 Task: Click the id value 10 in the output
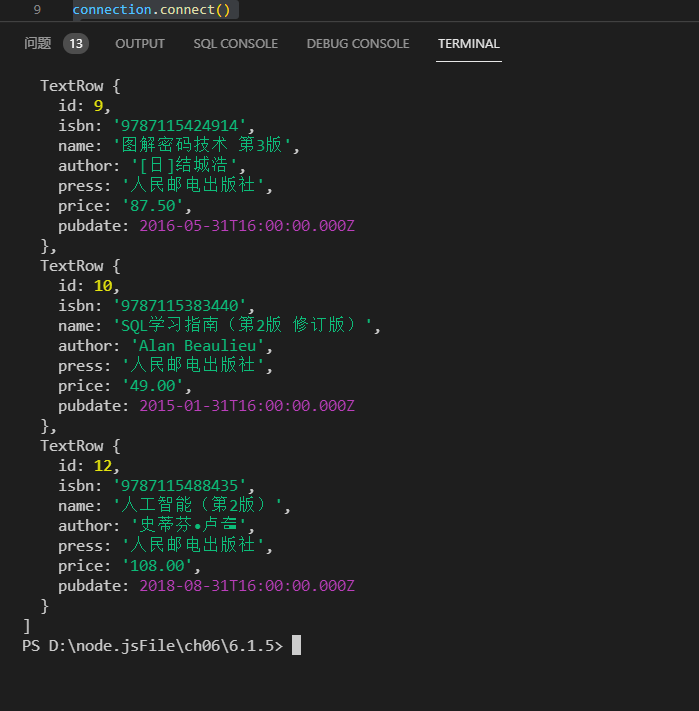point(102,286)
